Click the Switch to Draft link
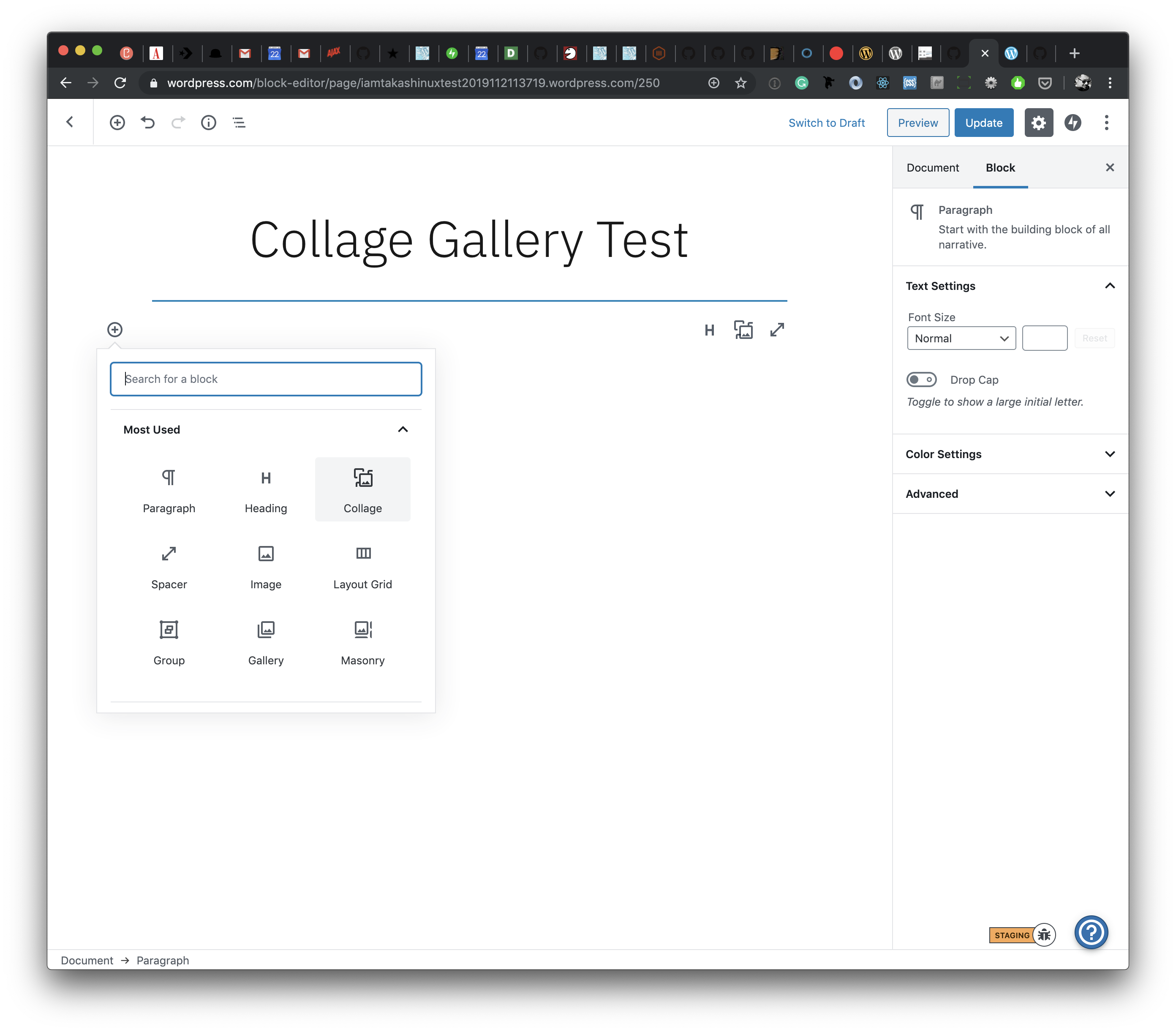1176x1032 pixels. (826, 123)
